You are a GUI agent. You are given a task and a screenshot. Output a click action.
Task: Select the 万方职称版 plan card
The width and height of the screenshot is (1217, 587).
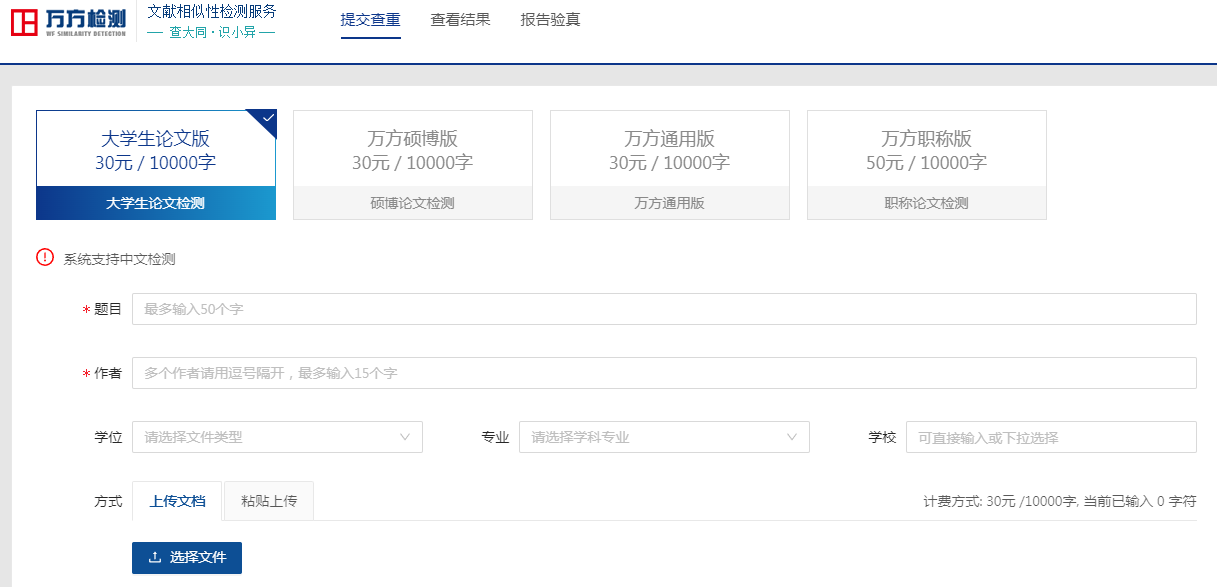pyautogui.click(x=926, y=149)
